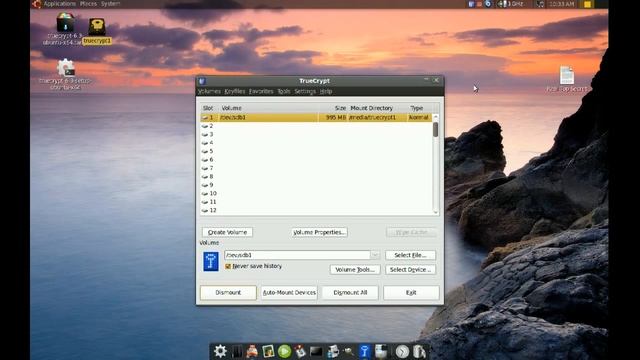Click the clock icon in dock
This screenshot has width=640, height=360.
[x=402, y=351]
